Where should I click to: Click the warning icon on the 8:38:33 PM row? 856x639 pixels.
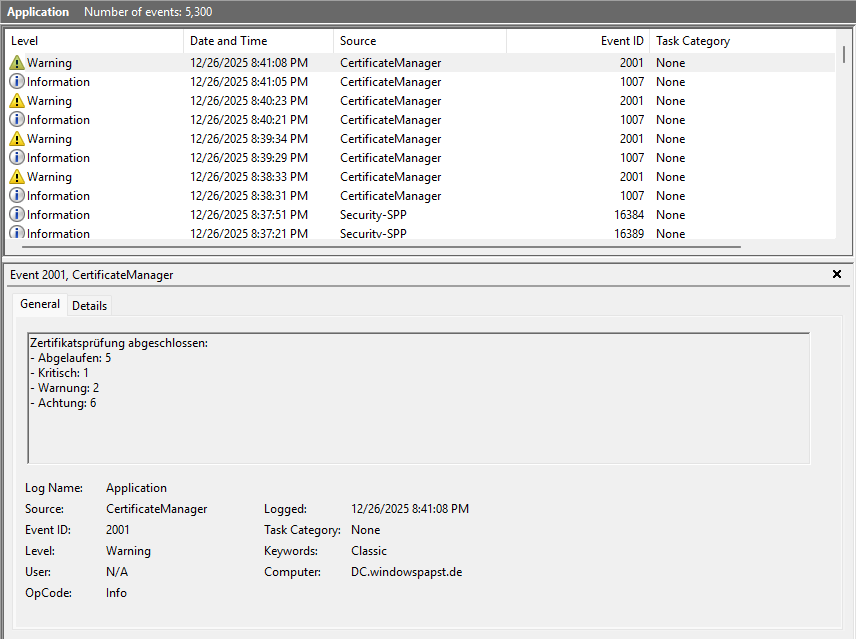click(18, 176)
